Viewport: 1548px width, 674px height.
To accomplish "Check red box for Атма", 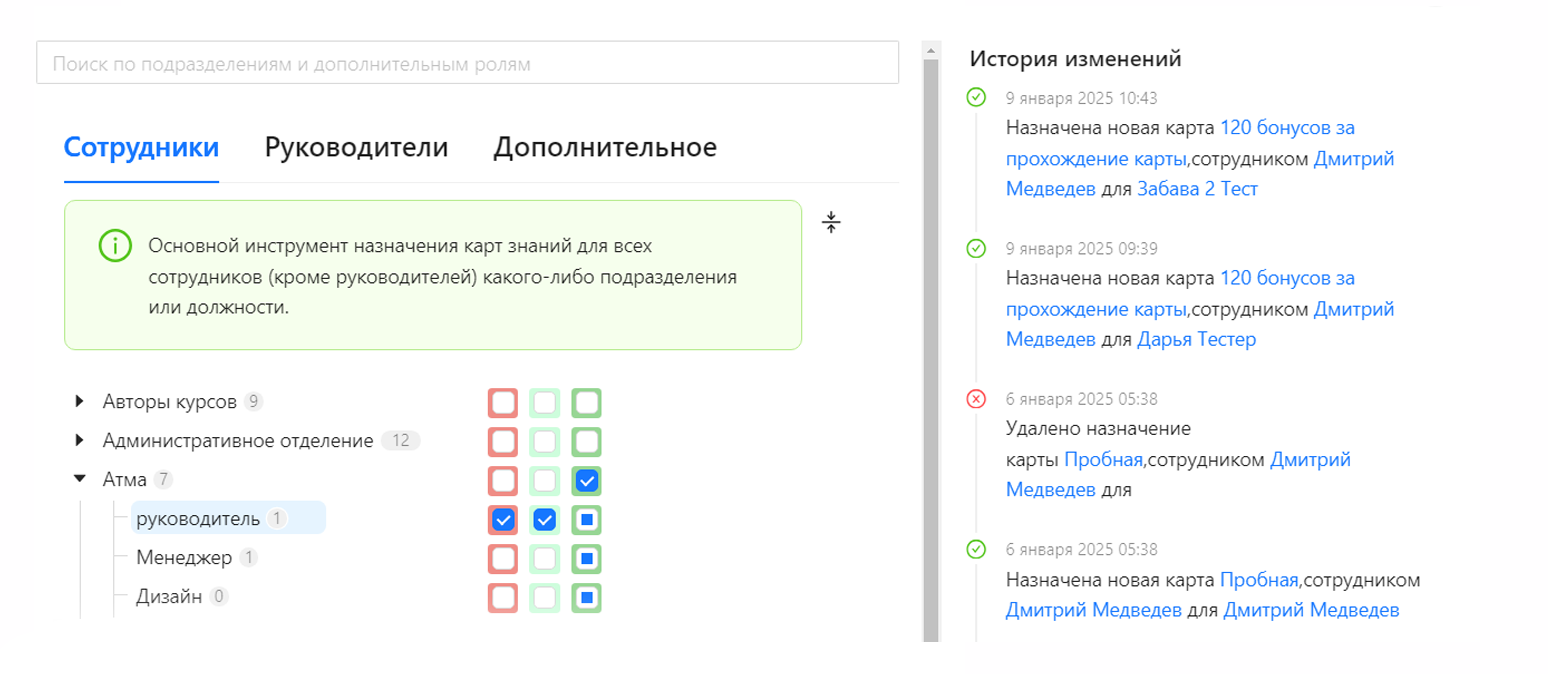I will 503,480.
